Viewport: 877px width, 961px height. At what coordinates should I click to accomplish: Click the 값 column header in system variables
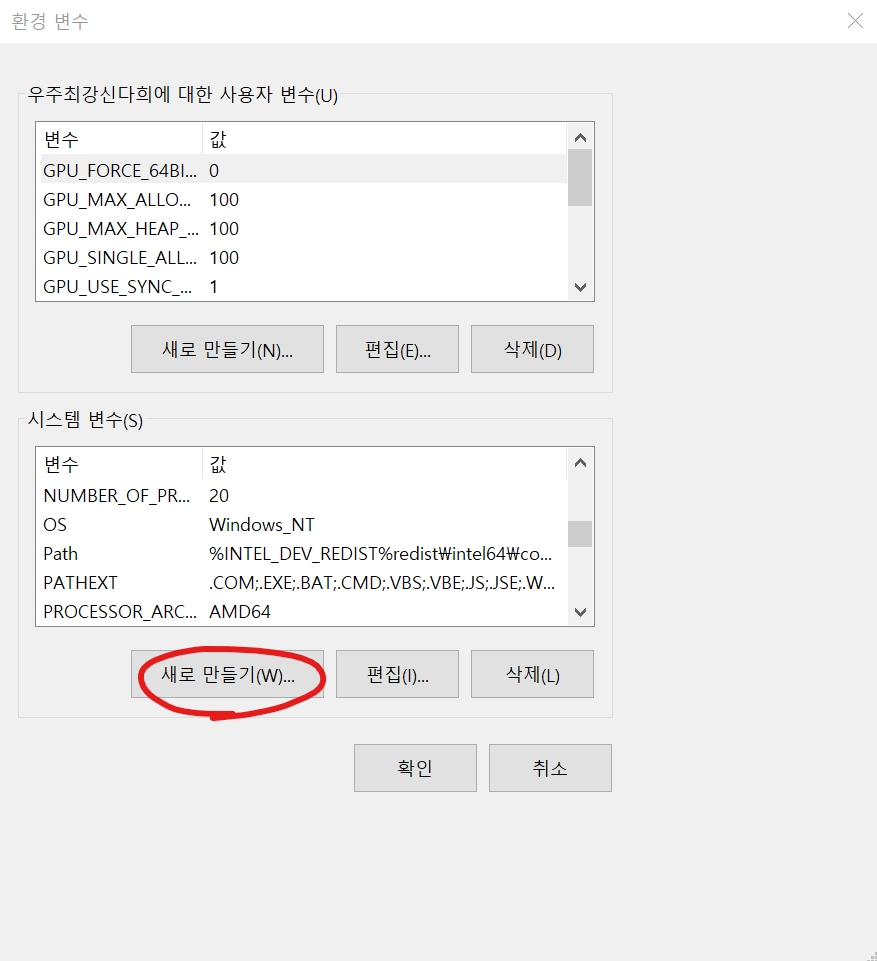[x=384, y=464]
